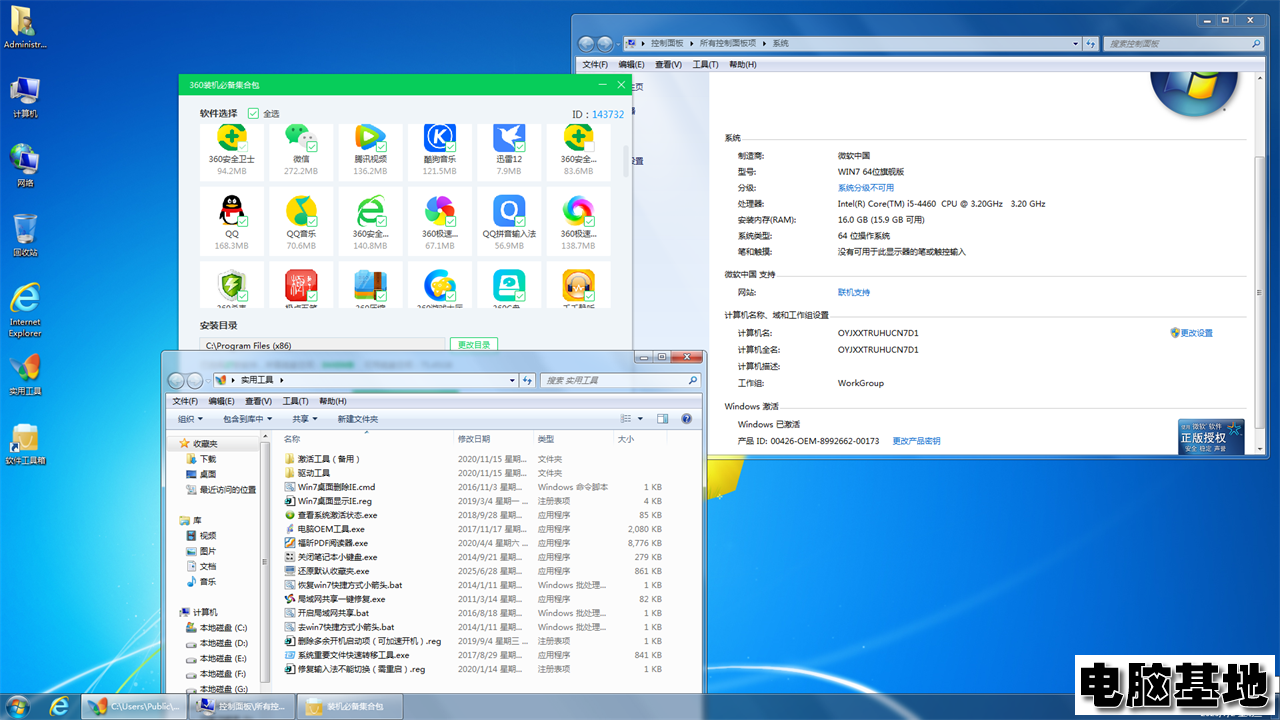Uncheck the 94.2MB 360安全卫士 checkbox

(x=243, y=146)
